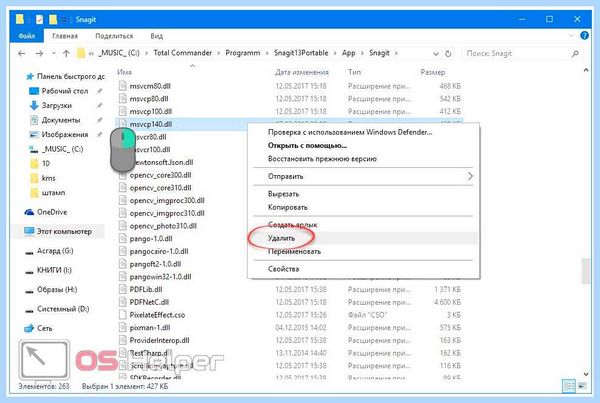This screenshot has width=600, height=403.
Task: Click the App breadcrumb segment
Action: coord(349,53)
